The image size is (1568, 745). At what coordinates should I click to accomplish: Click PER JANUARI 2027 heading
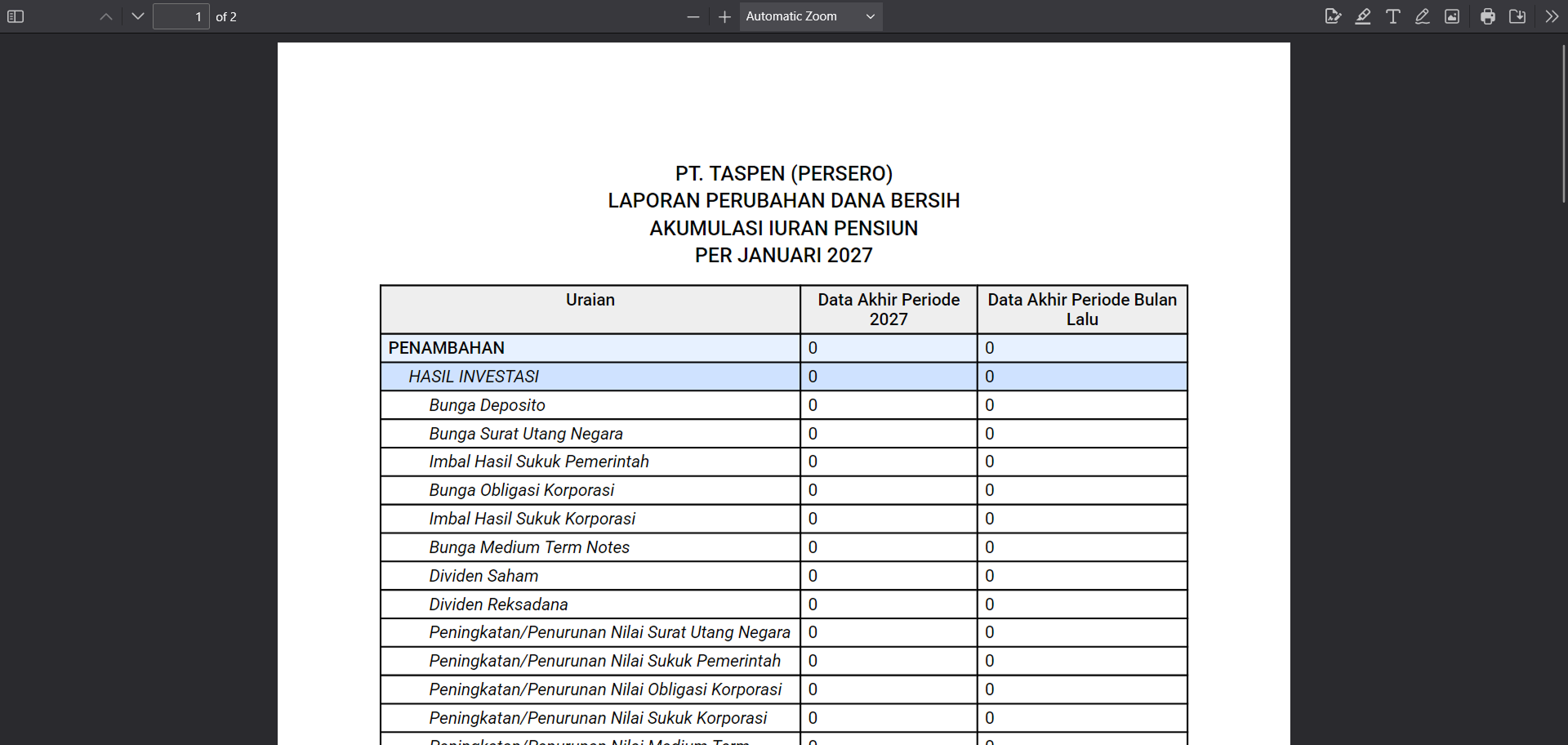[784, 256]
